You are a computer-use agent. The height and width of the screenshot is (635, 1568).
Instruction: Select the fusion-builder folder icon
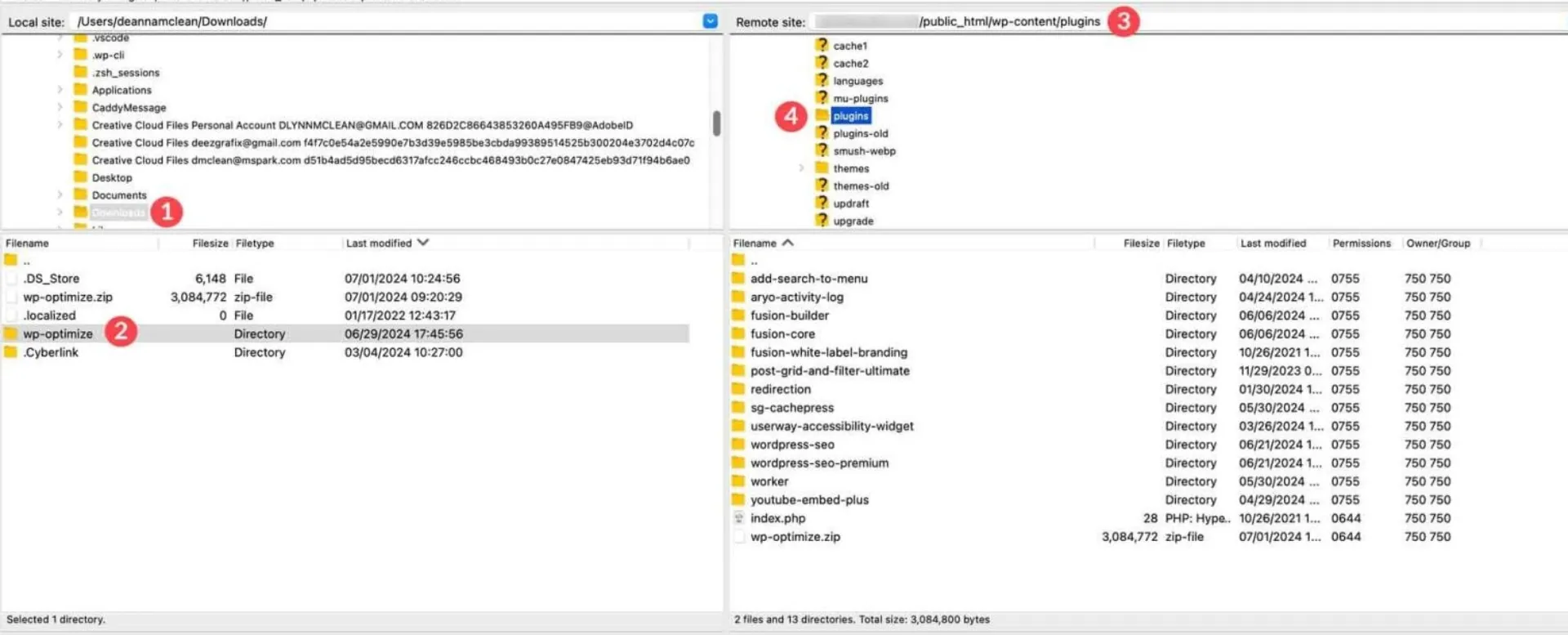tap(738, 315)
